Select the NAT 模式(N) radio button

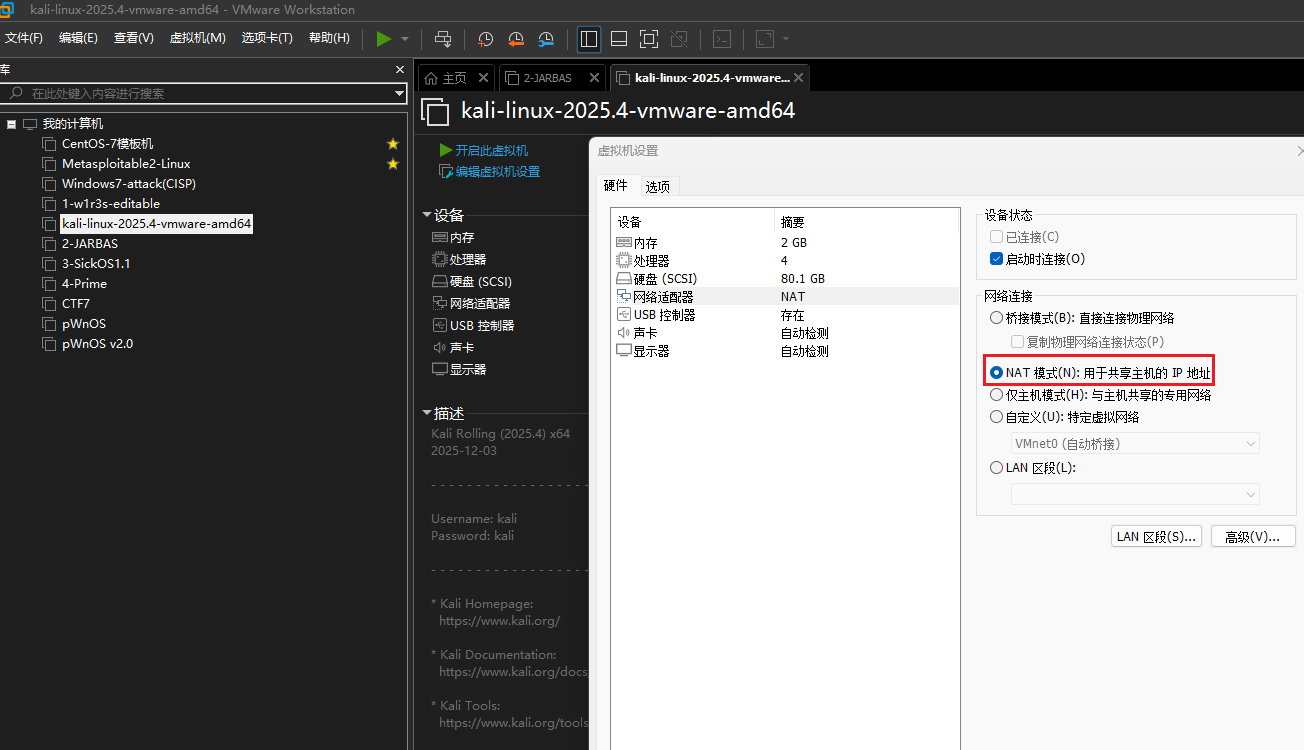click(x=996, y=373)
